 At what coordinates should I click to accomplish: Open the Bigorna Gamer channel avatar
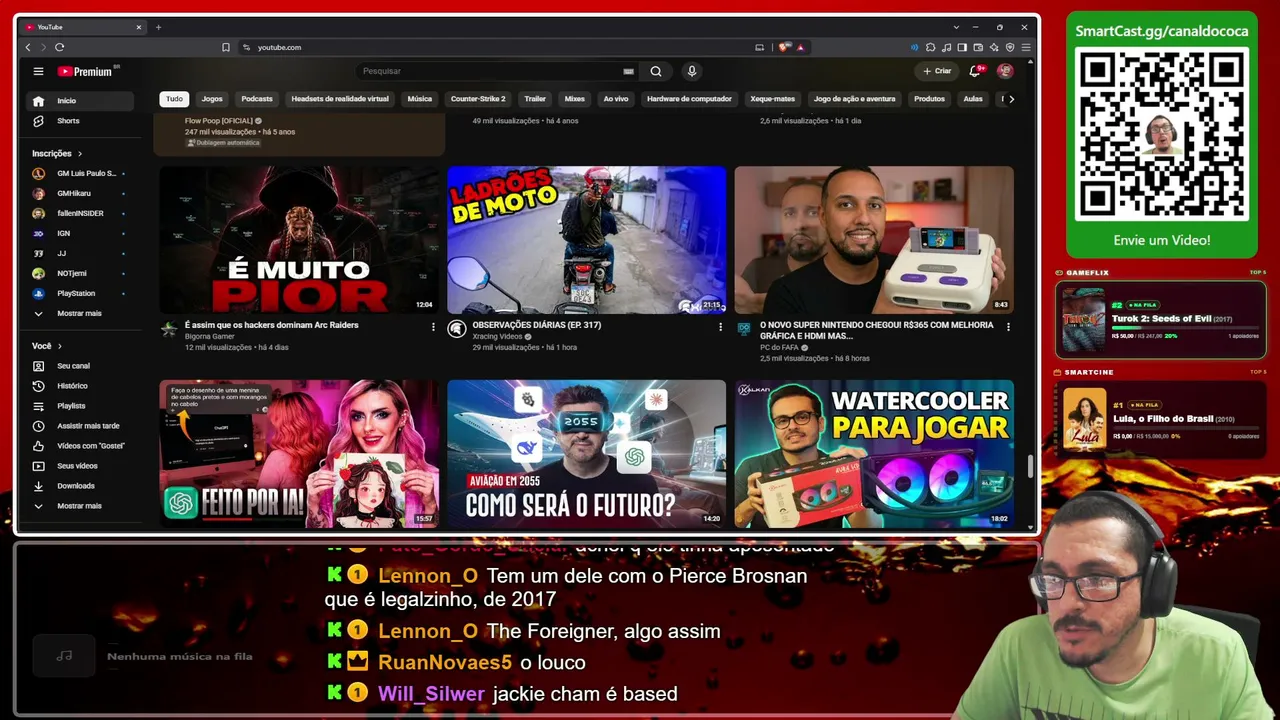pyautogui.click(x=169, y=330)
